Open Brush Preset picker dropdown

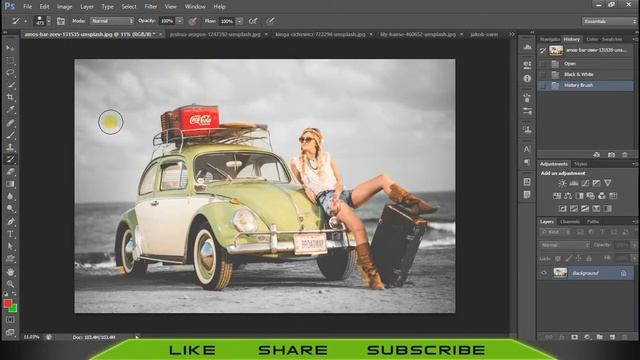pos(49,21)
